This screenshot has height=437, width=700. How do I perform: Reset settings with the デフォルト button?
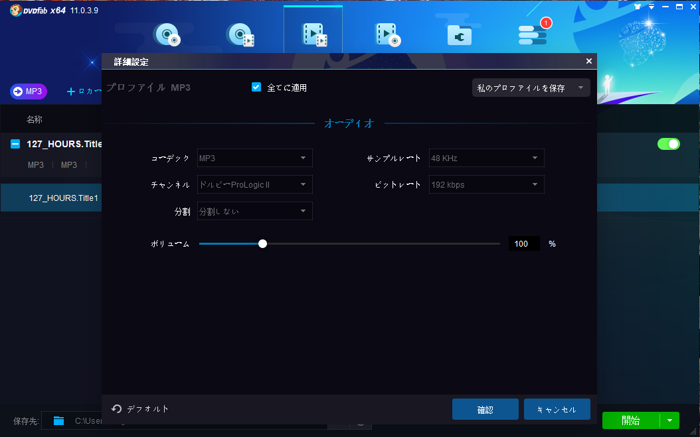140,409
